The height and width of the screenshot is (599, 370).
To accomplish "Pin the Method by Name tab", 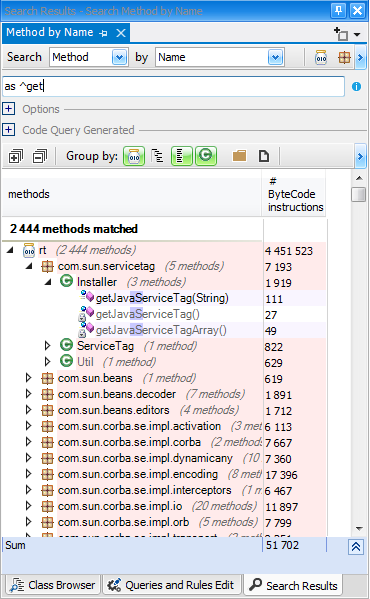I will [103, 34].
